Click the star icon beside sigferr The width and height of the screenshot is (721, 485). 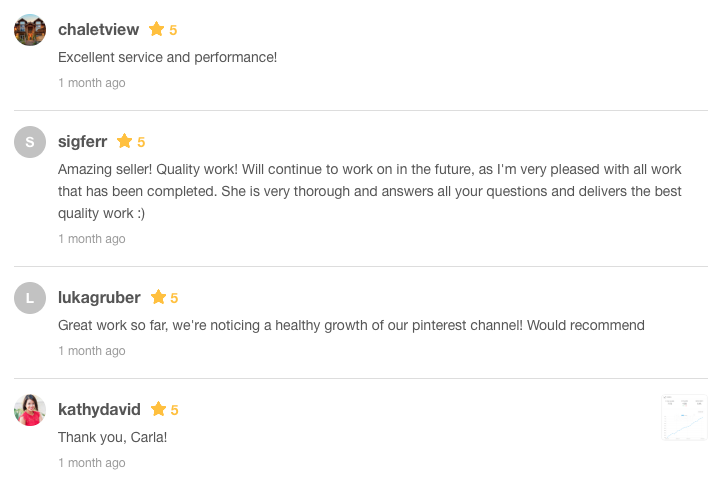[124, 141]
